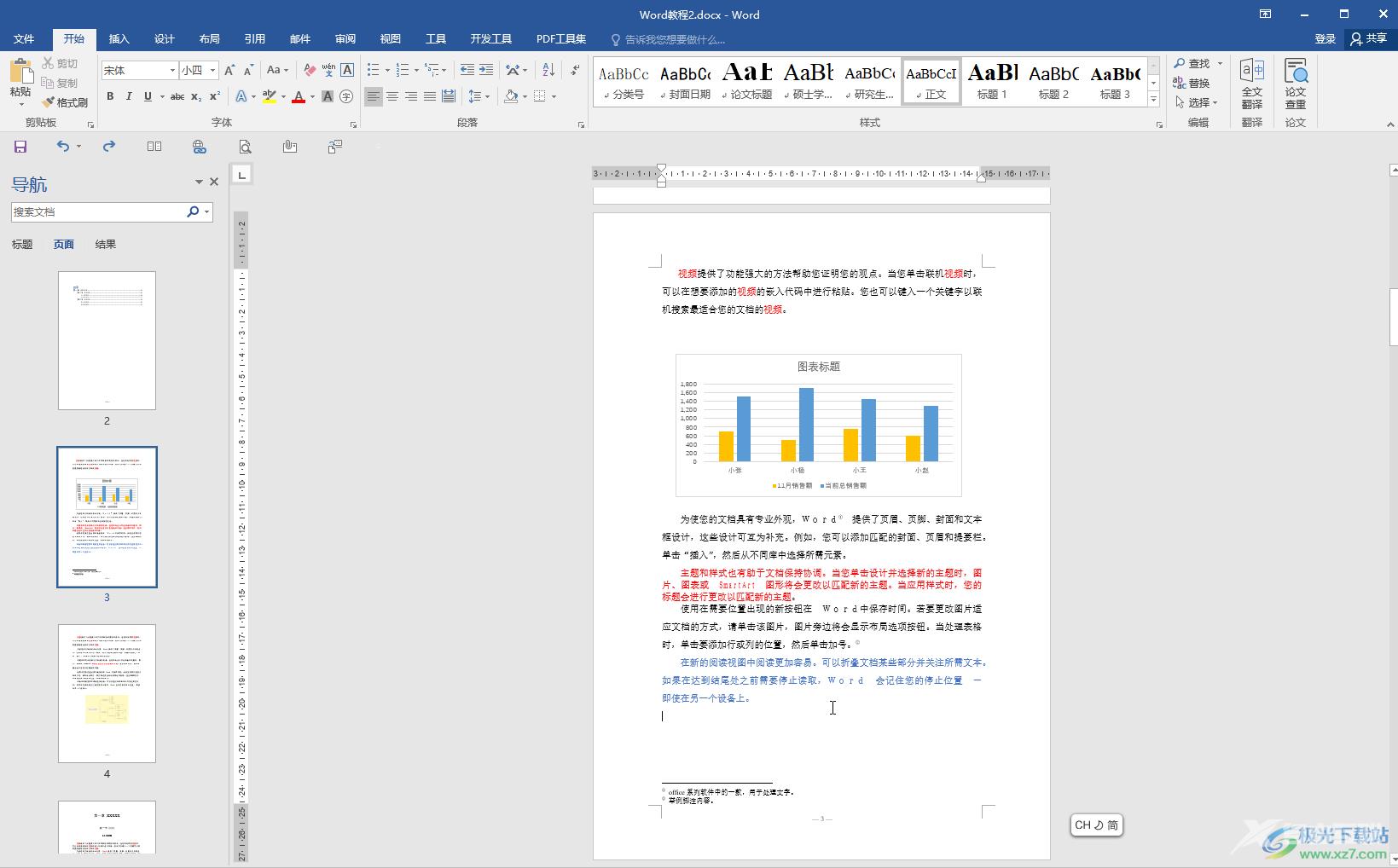This screenshot has height=868, width=1398.
Task: Insert enclosed character (circled 字) icon
Action: (346, 96)
